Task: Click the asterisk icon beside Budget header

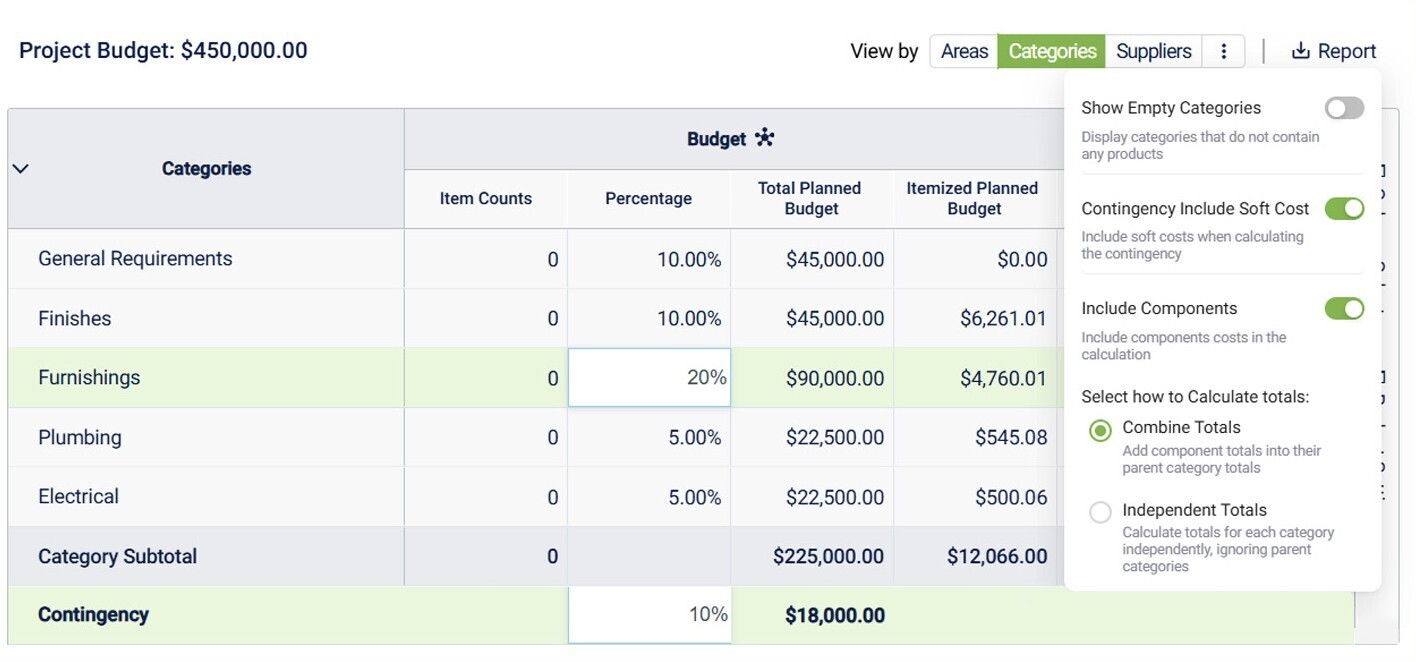Action: 765,138
